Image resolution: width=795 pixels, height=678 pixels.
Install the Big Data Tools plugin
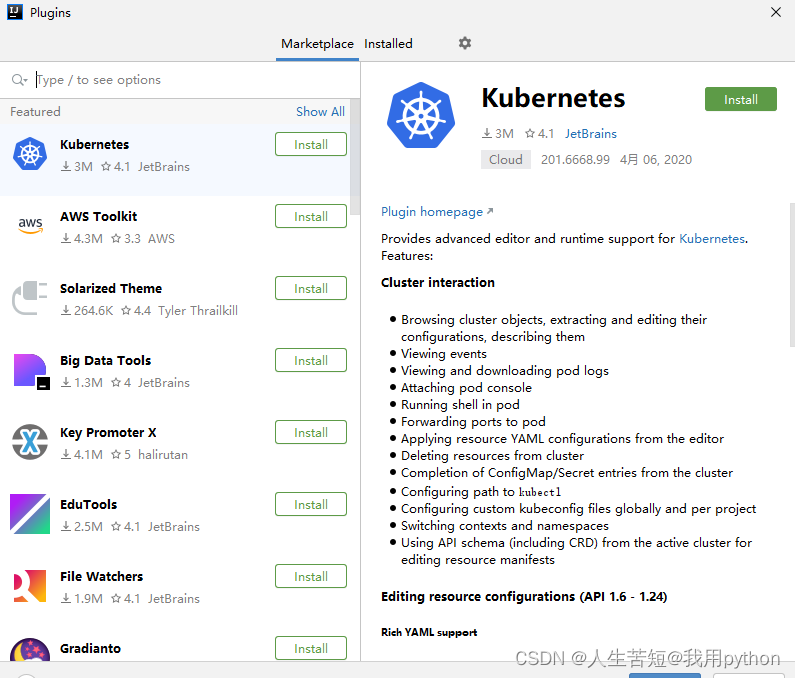[x=311, y=361]
